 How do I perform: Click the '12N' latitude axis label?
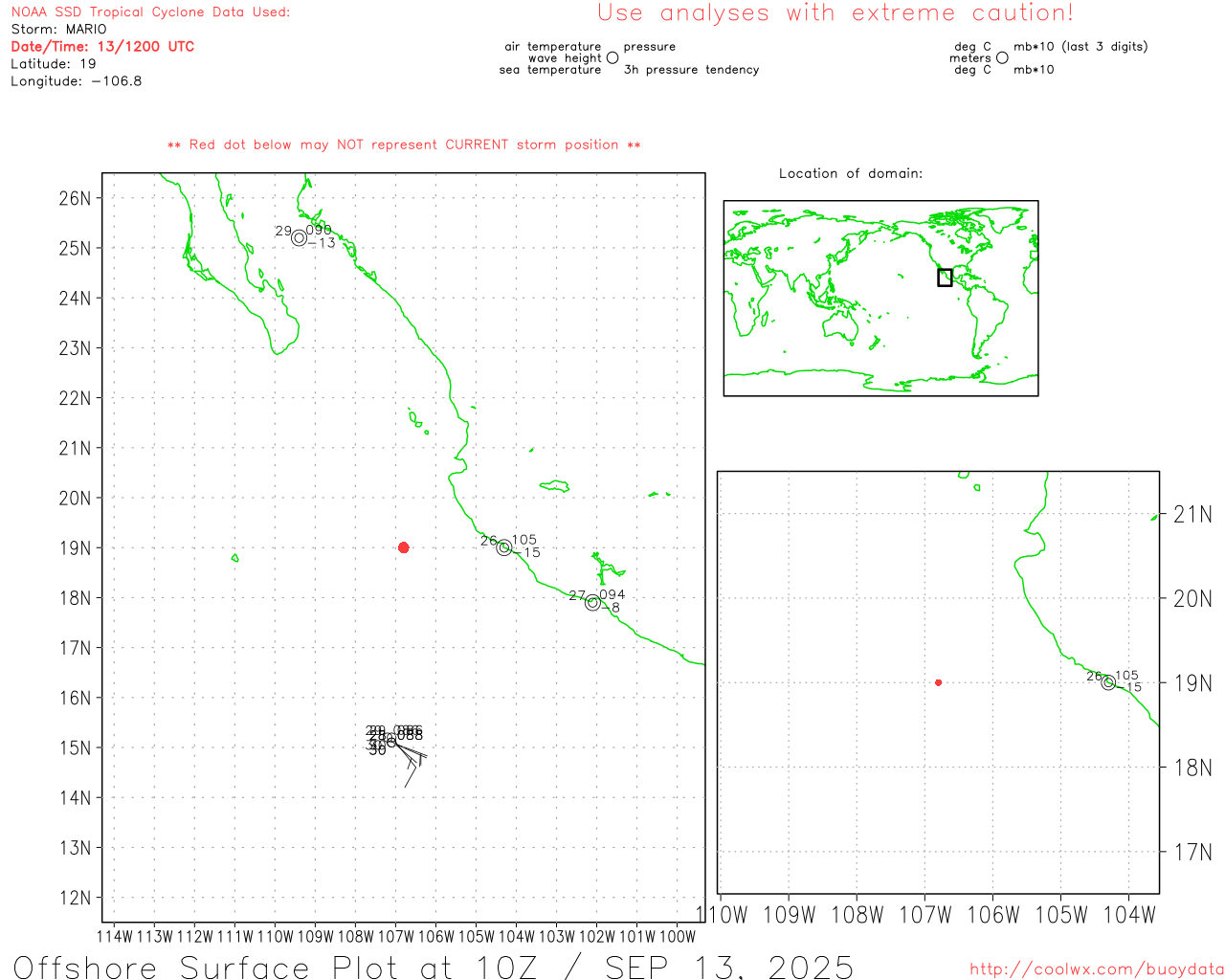point(75,898)
